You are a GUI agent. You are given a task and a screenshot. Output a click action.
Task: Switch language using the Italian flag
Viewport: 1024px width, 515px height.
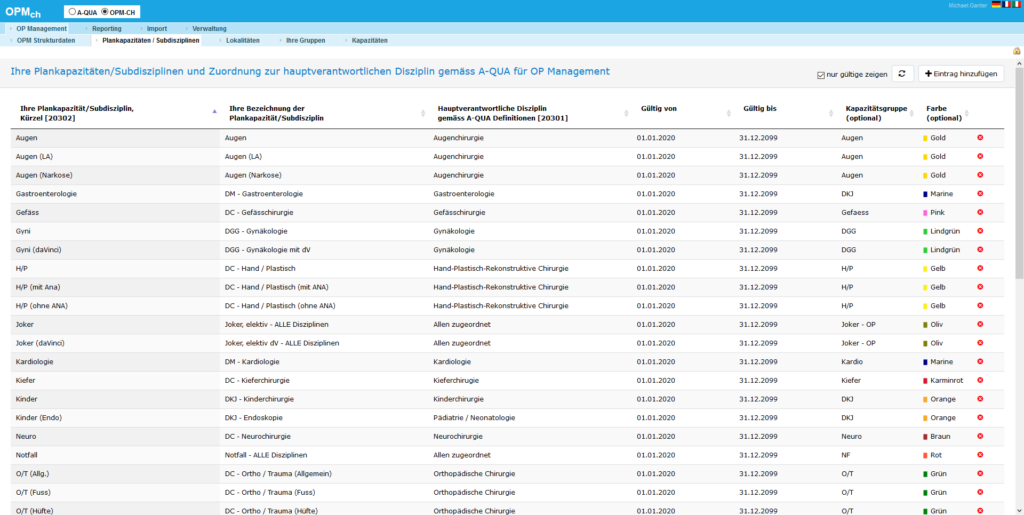1016,6
